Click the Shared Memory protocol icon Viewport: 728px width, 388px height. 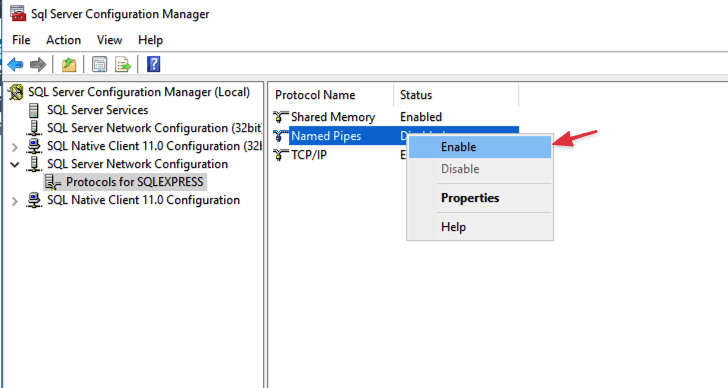[x=280, y=116]
